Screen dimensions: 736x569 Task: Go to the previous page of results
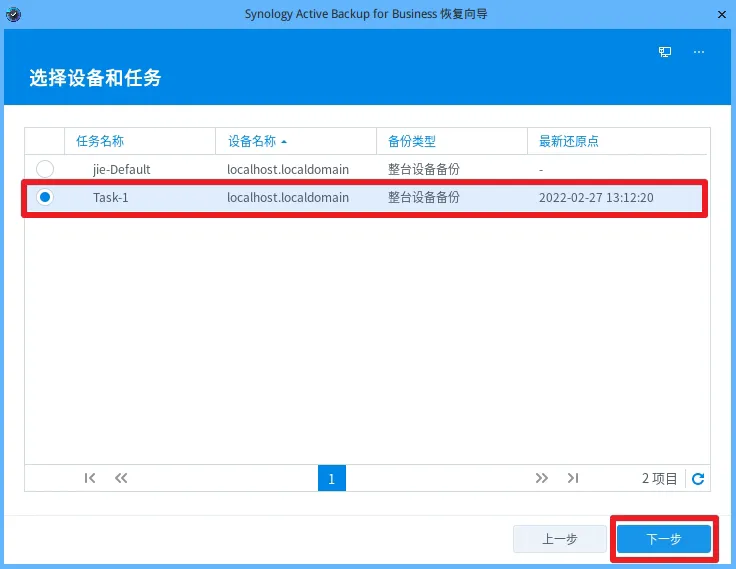pos(121,478)
